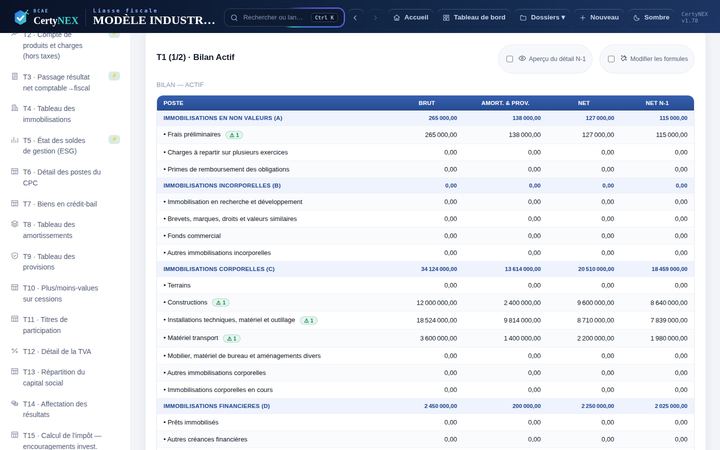Screen dimensions: 720x450
Task: Select the Prêts immobilisés row label
Action: click(x=191, y=422)
